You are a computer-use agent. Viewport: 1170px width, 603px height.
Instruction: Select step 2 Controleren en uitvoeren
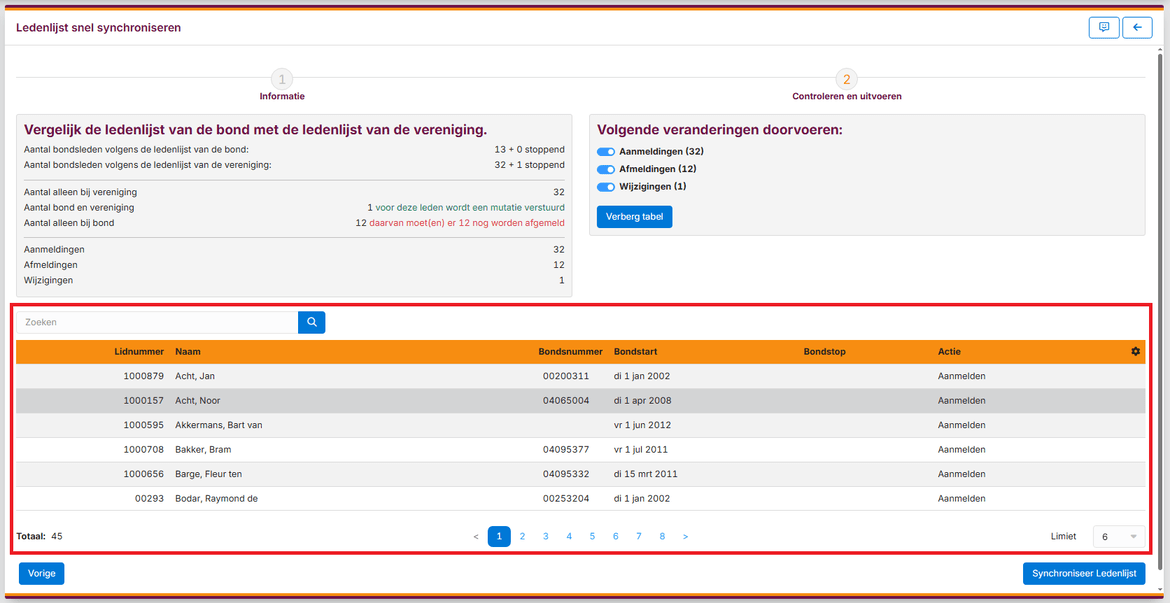coord(846,84)
